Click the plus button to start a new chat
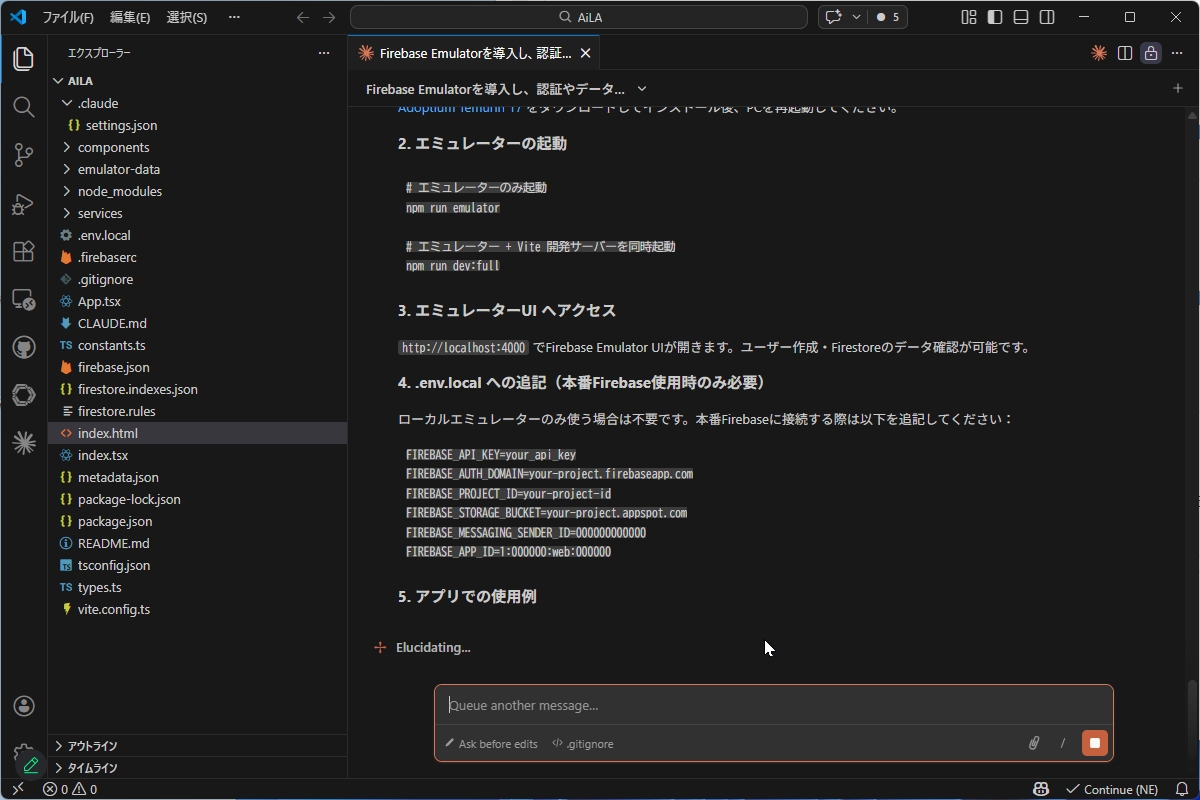Screen dimensions: 1200x800 (x=1177, y=89)
